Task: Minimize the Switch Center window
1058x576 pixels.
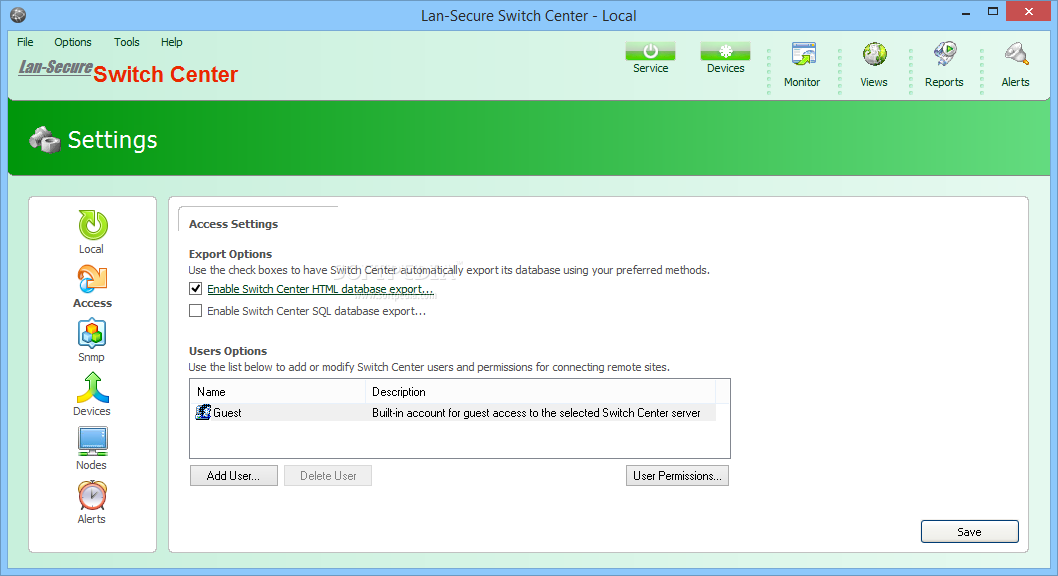Action: [966, 13]
